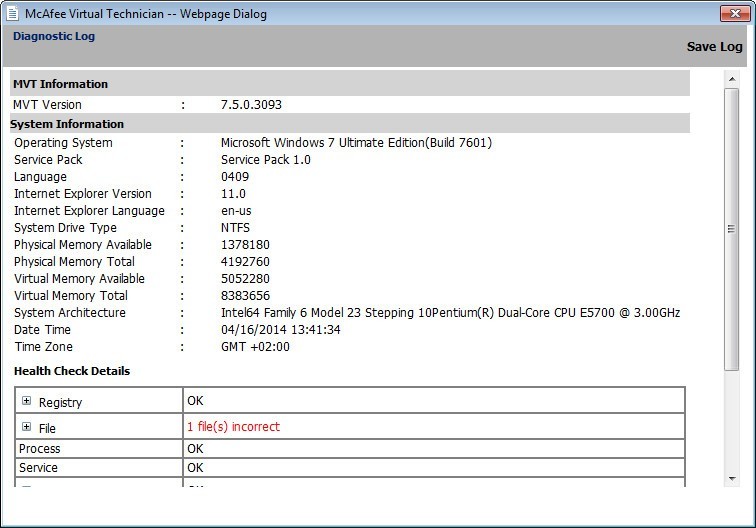Viewport: 756px width, 528px height.
Task: Close the McAfee Virtual Technician dialog
Action: point(735,14)
